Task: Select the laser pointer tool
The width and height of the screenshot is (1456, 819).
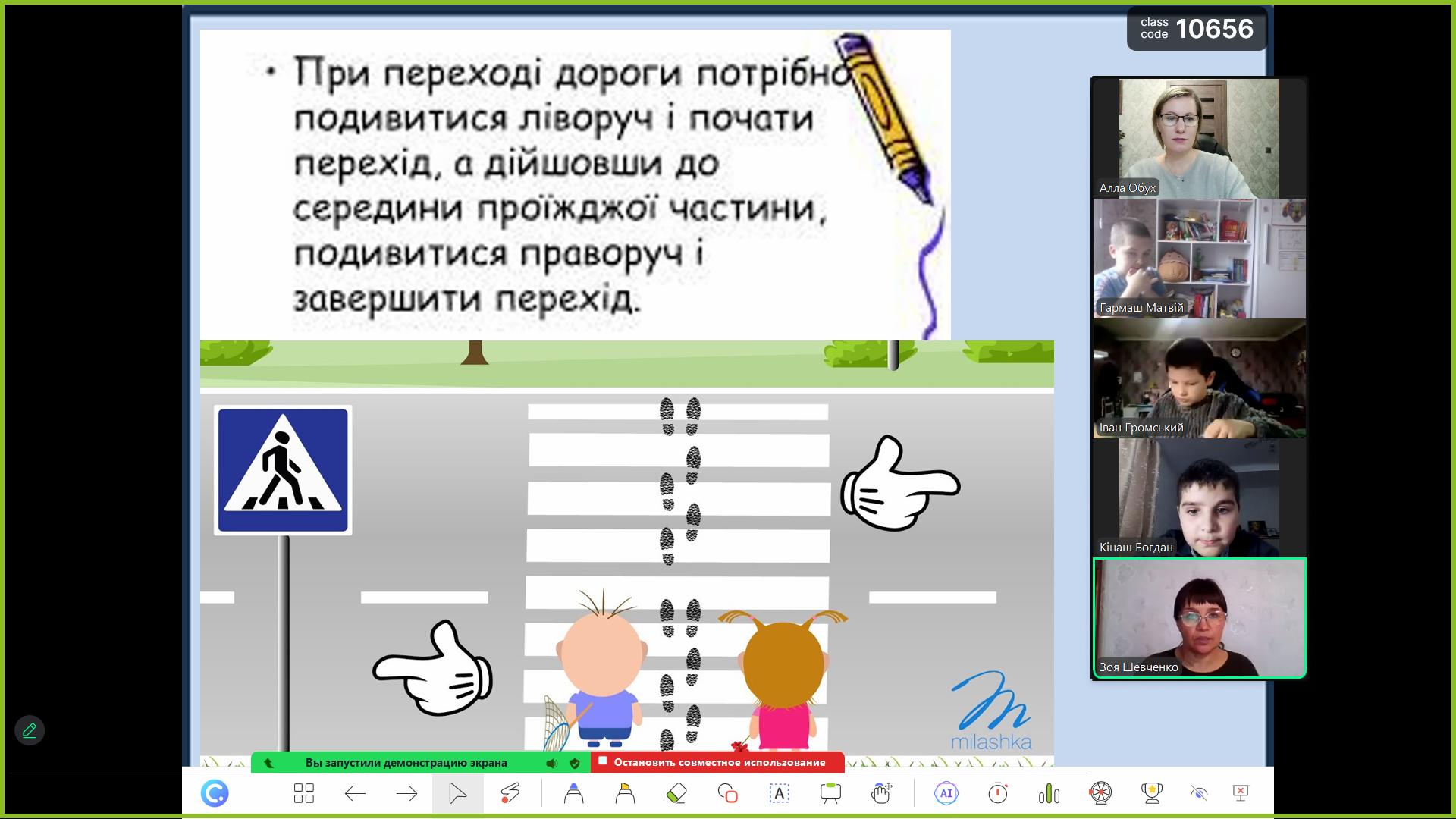Action: click(510, 793)
